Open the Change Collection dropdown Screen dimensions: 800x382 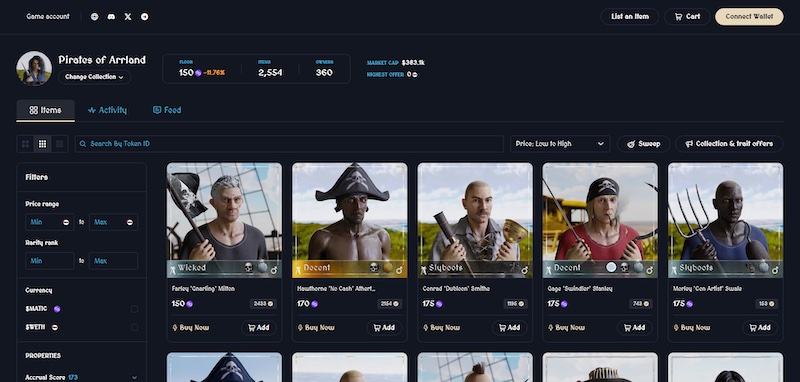pos(94,77)
